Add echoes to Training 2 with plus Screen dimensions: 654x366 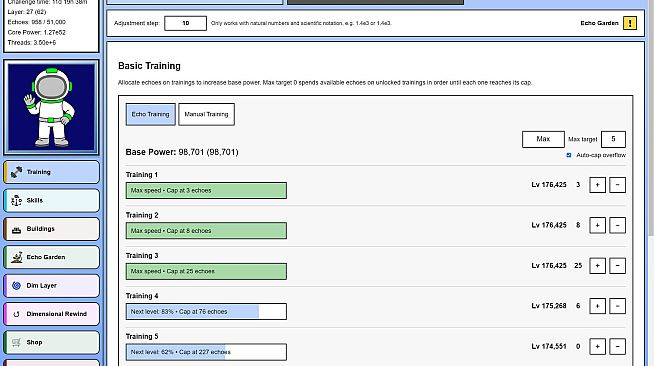(x=597, y=225)
